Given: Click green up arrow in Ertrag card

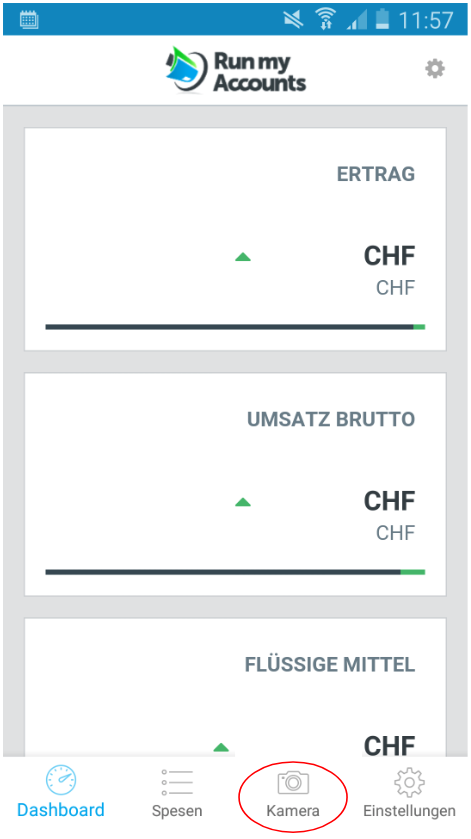Looking at the screenshot, I should pyautogui.click(x=243, y=257).
